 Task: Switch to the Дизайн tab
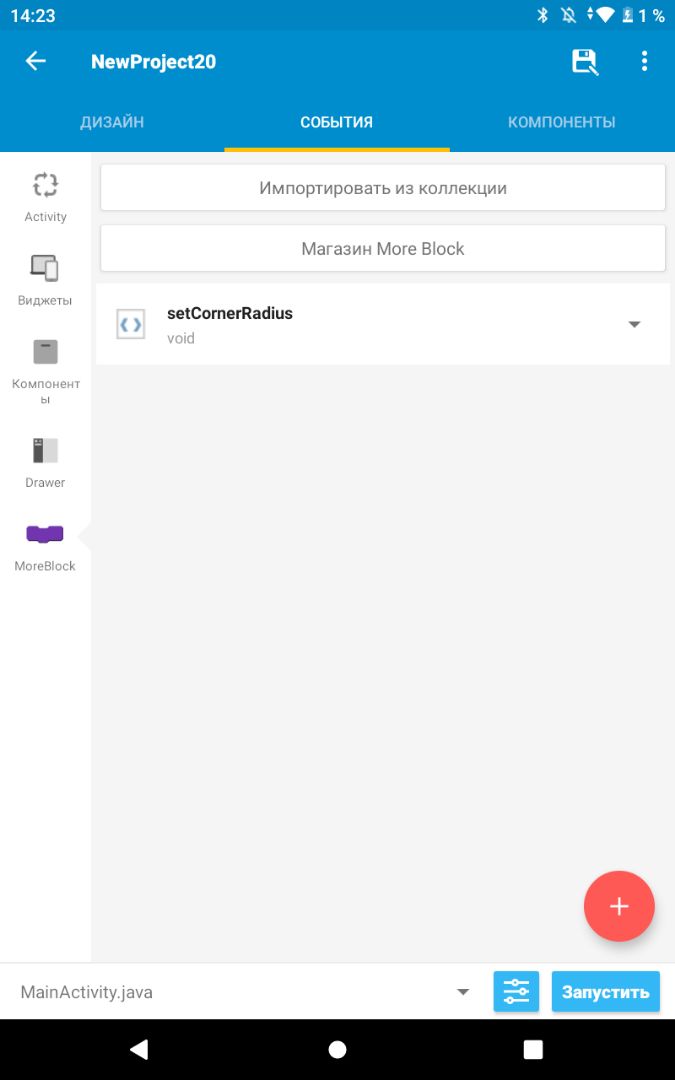pyautogui.click(x=112, y=122)
